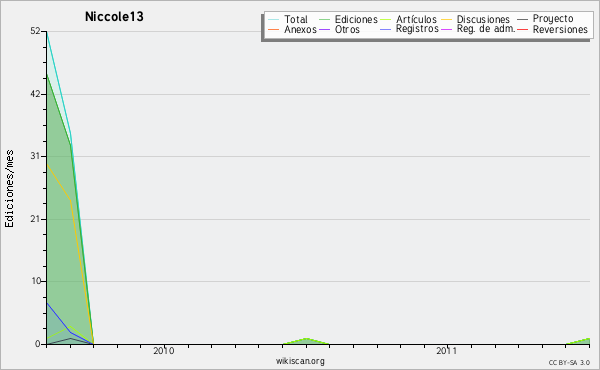Viewport: 600px width, 370px height.
Task: Click the blue Registros legend line swatch
Action: [x=386, y=29]
